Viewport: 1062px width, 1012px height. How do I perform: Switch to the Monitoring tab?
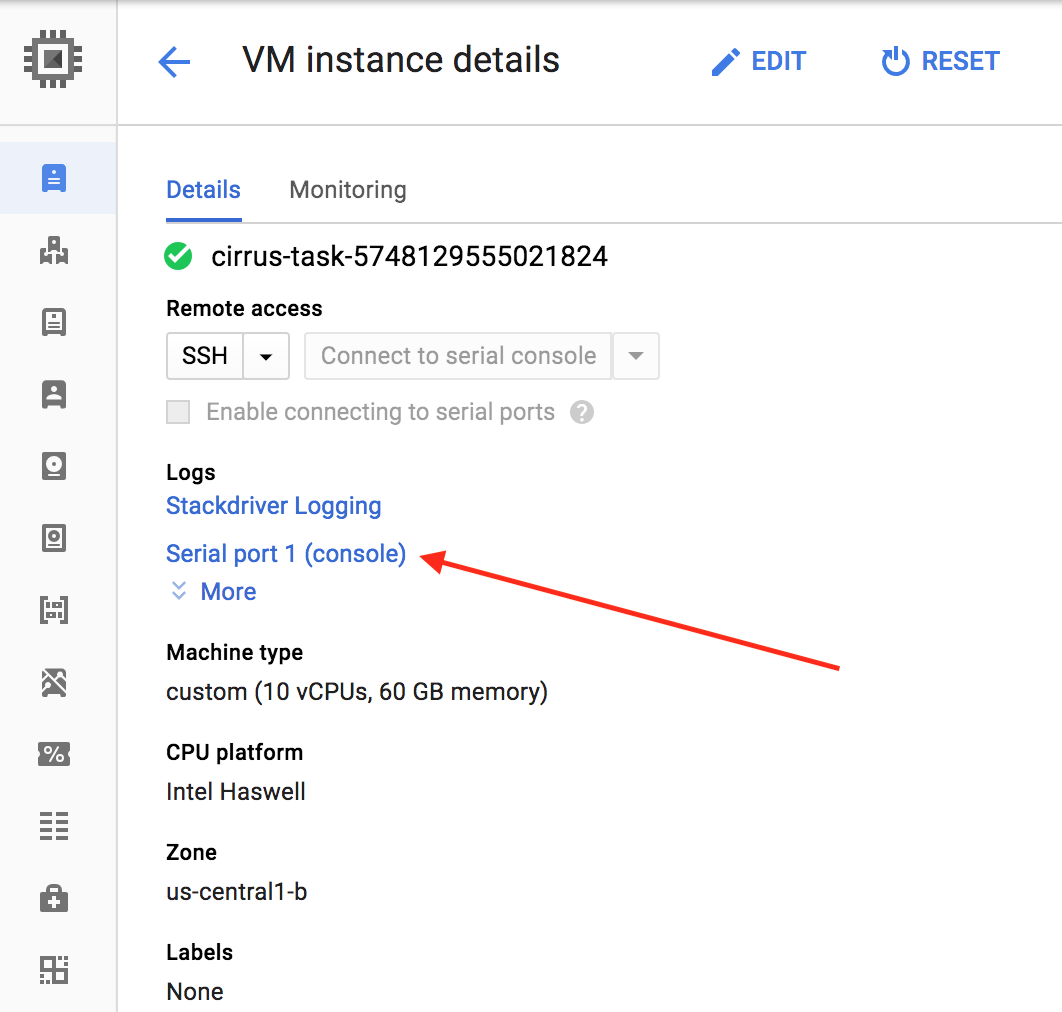347,189
